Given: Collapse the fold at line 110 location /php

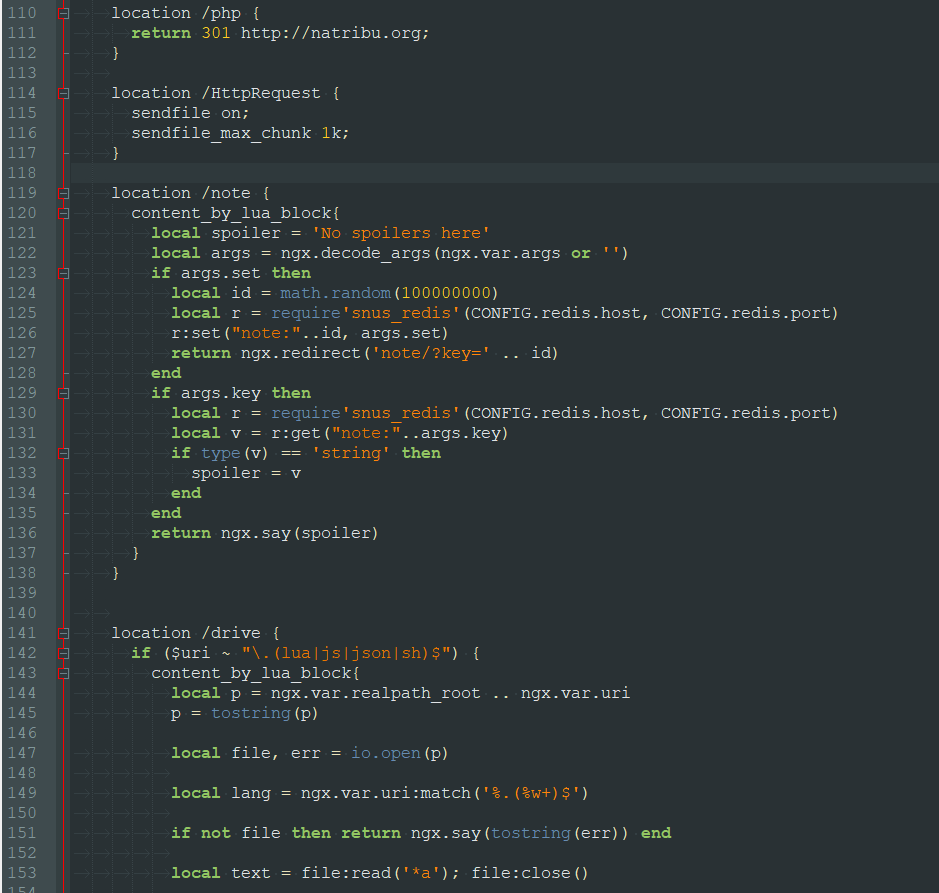Looking at the screenshot, I should click(63, 13).
